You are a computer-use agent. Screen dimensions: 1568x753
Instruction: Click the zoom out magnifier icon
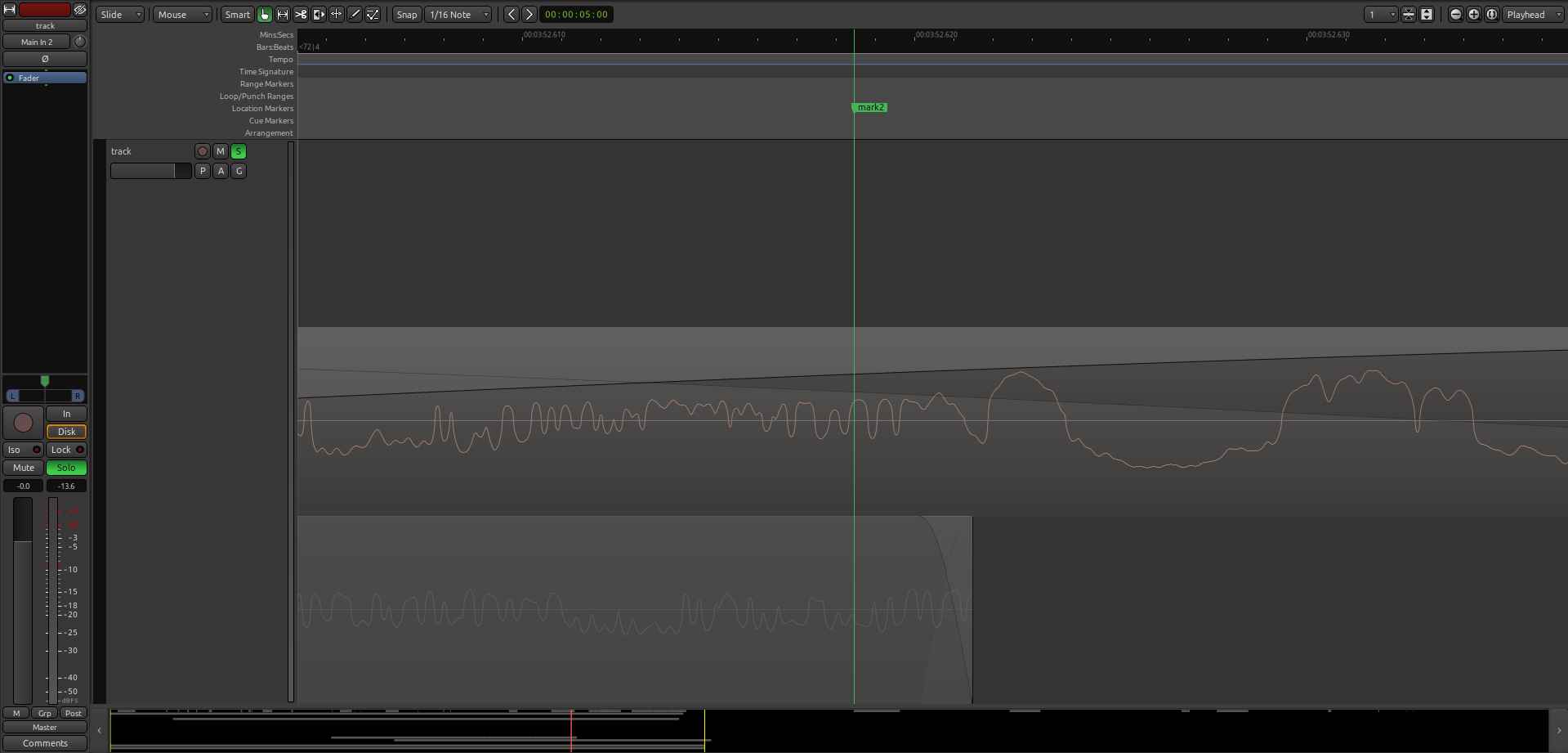(x=1455, y=15)
